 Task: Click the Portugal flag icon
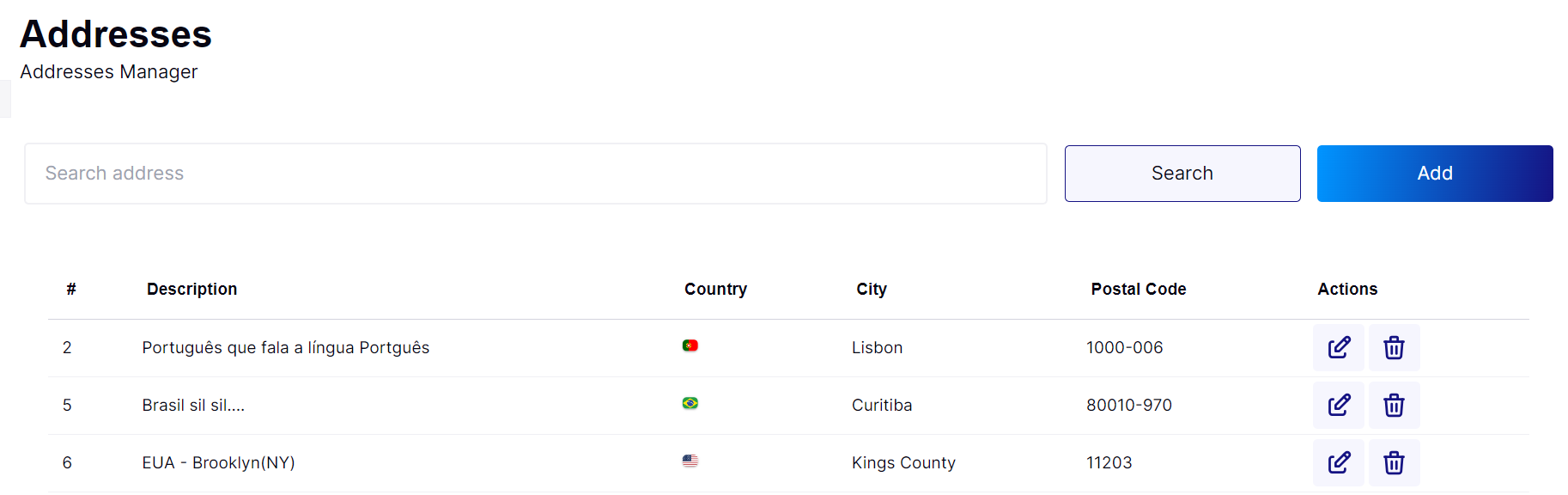click(690, 345)
